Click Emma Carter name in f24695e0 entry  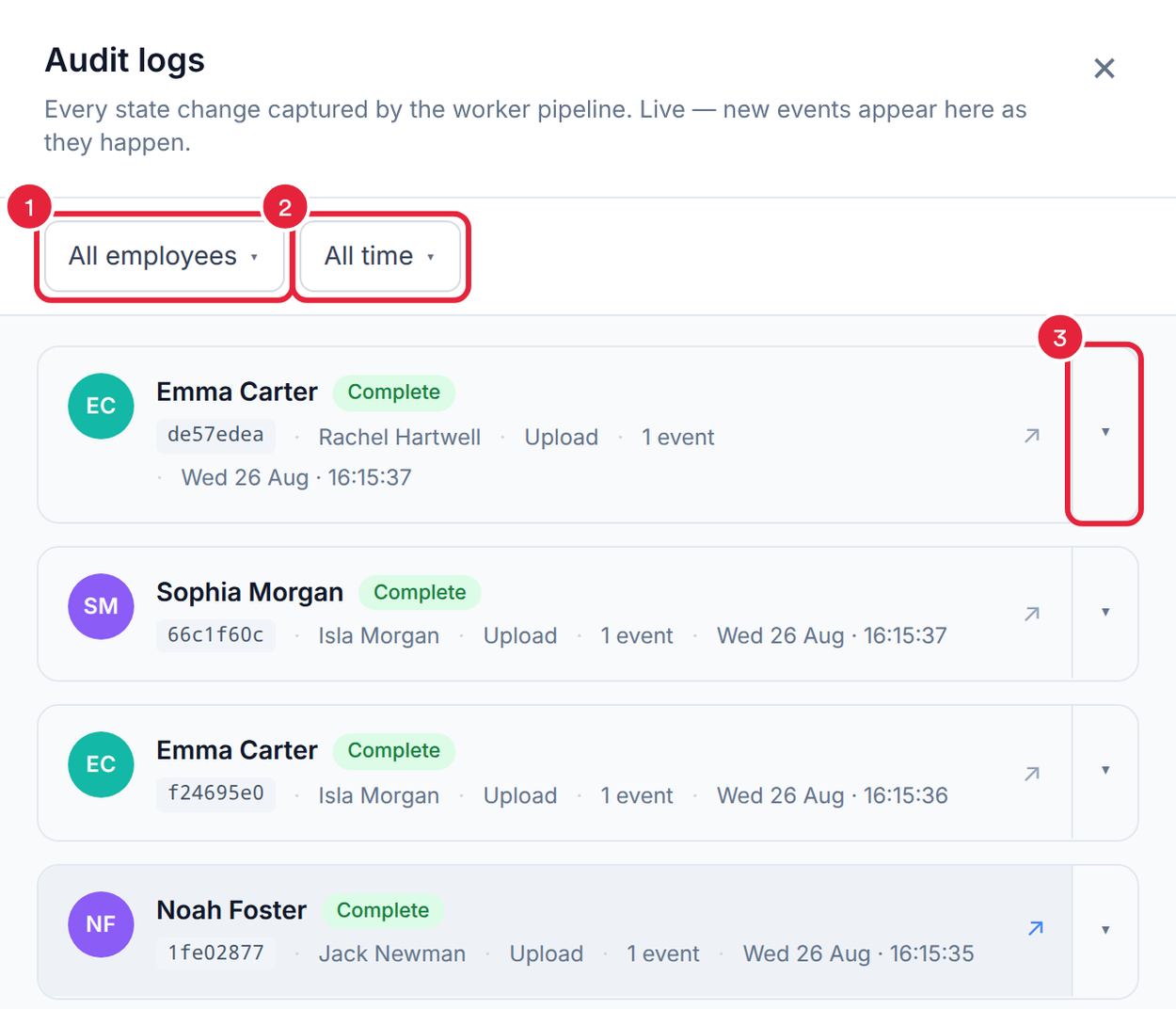[x=237, y=750]
